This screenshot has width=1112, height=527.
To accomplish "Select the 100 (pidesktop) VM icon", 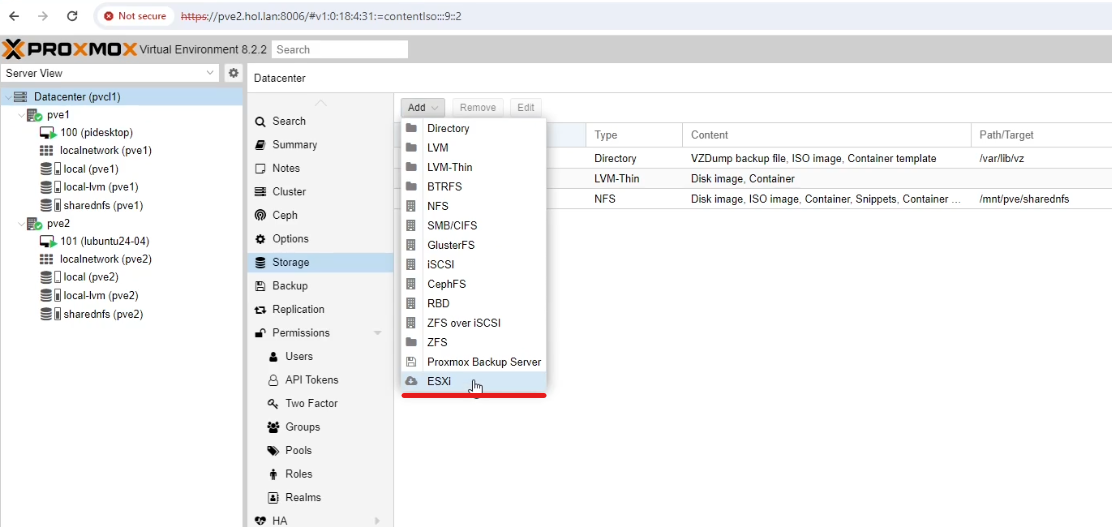I will (x=48, y=133).
